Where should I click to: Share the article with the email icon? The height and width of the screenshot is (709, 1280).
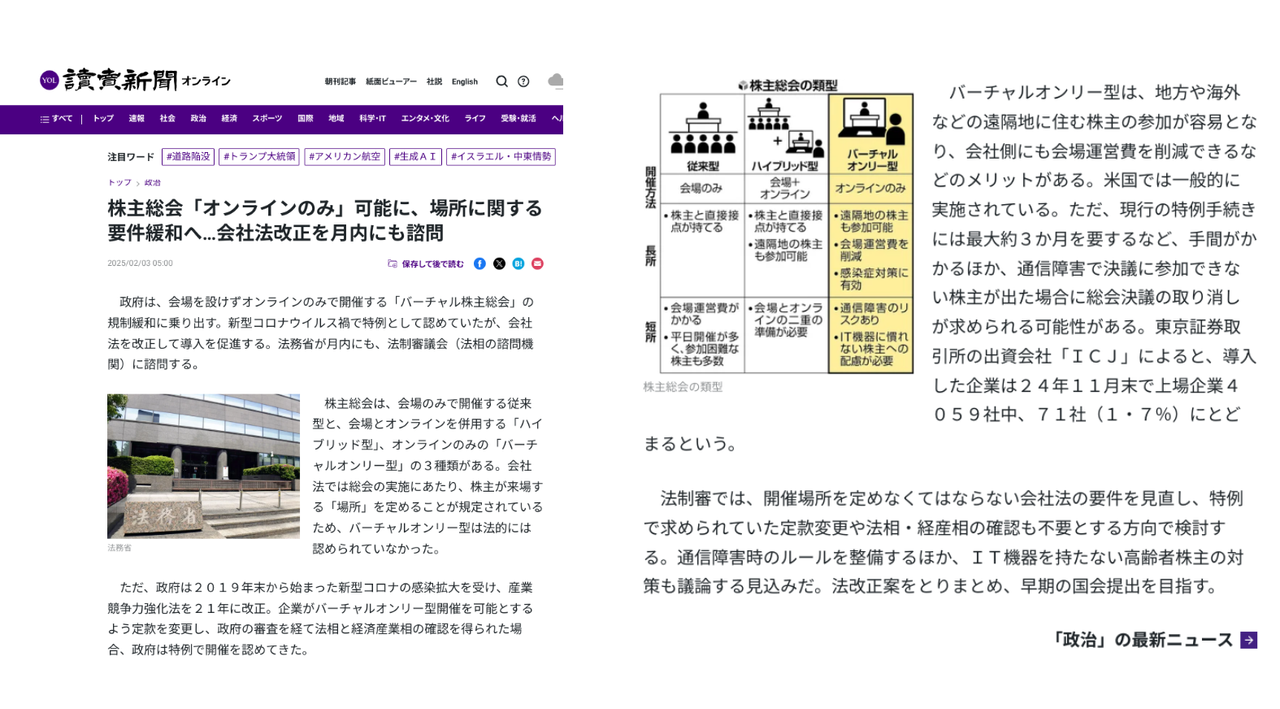click(x=537, y=264)
